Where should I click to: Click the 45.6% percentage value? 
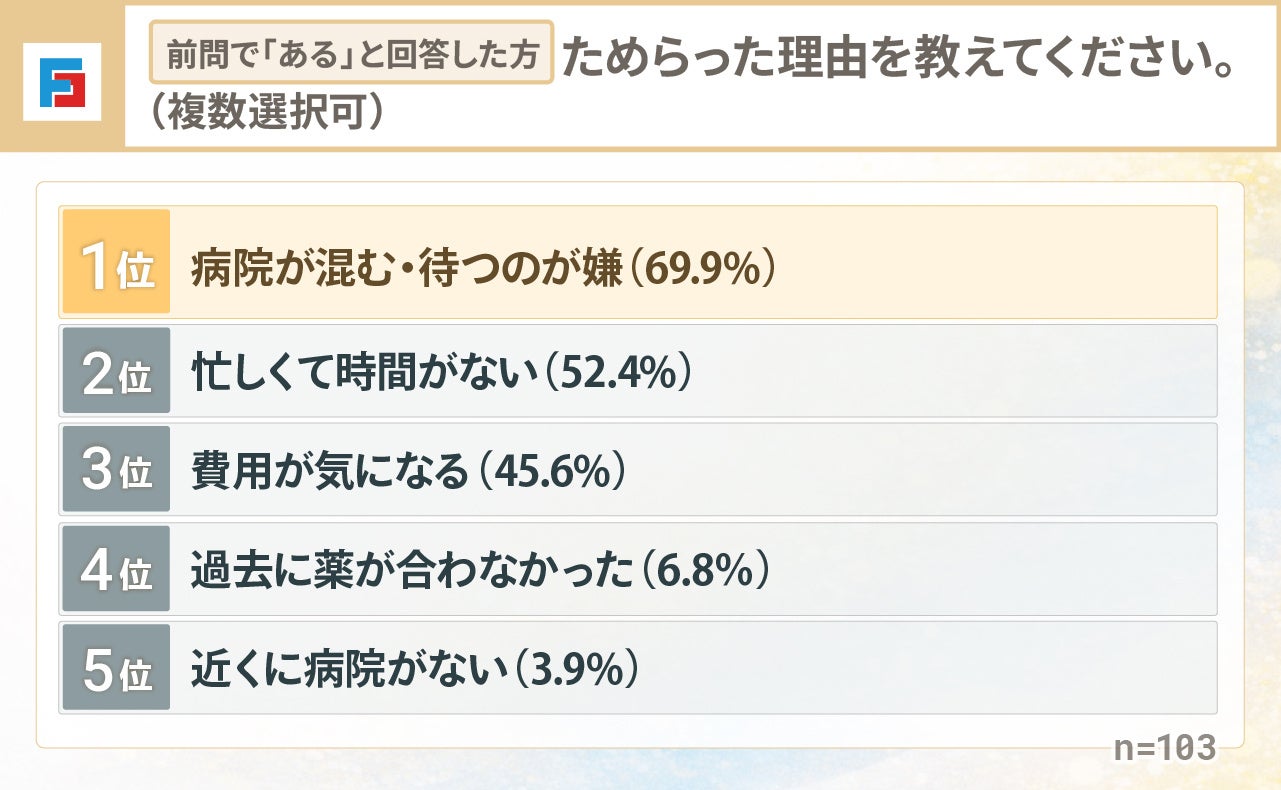click(x=553, y=471)
